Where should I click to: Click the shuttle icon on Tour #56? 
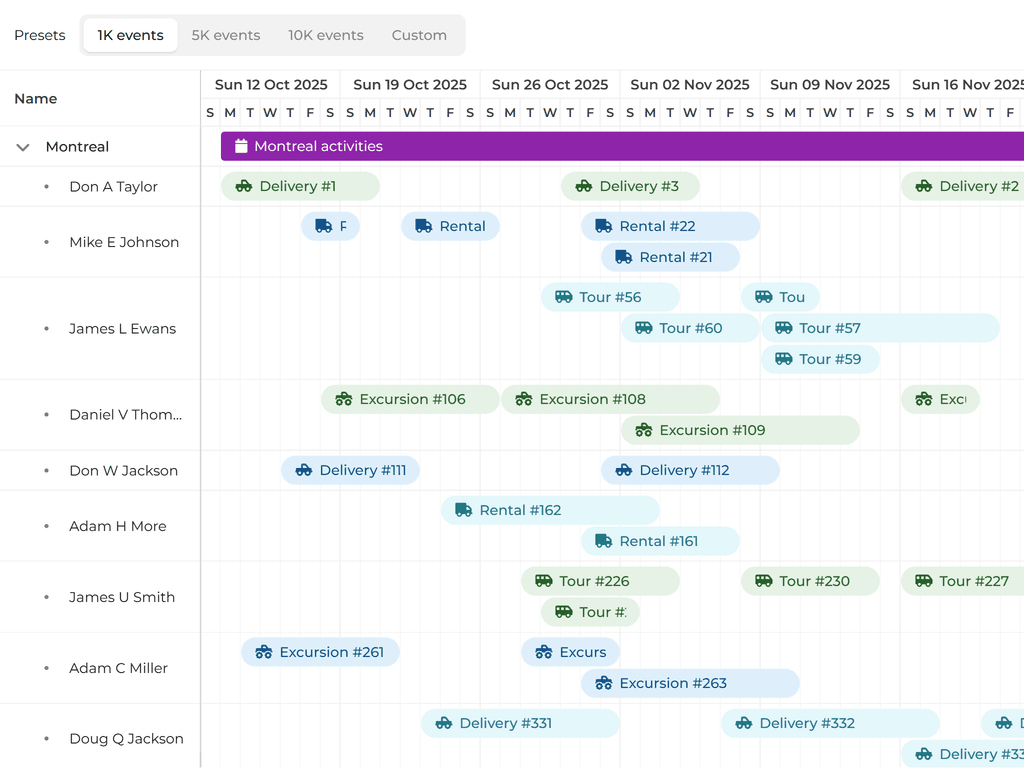coord(562,297)
